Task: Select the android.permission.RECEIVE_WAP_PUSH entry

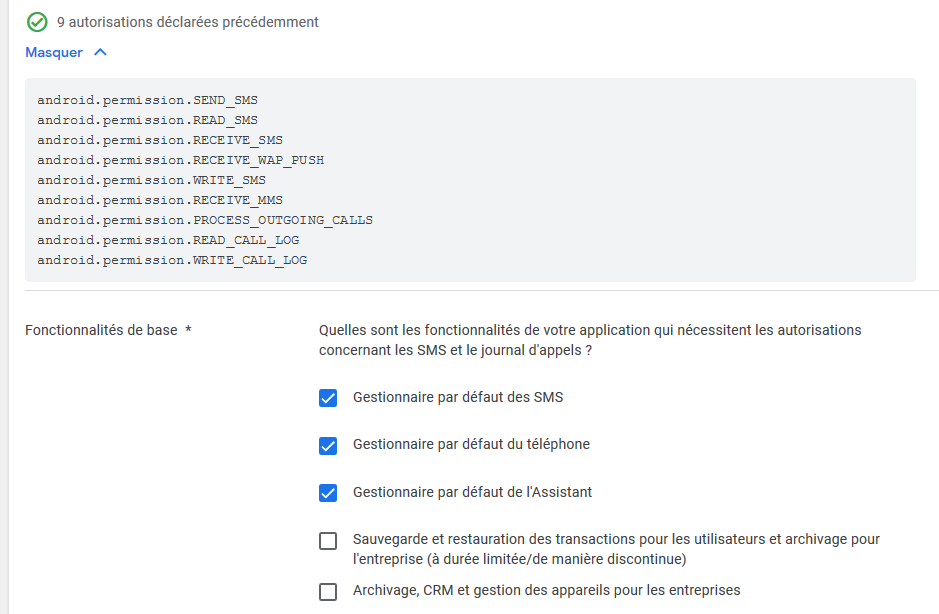Action: pos(180,160)
